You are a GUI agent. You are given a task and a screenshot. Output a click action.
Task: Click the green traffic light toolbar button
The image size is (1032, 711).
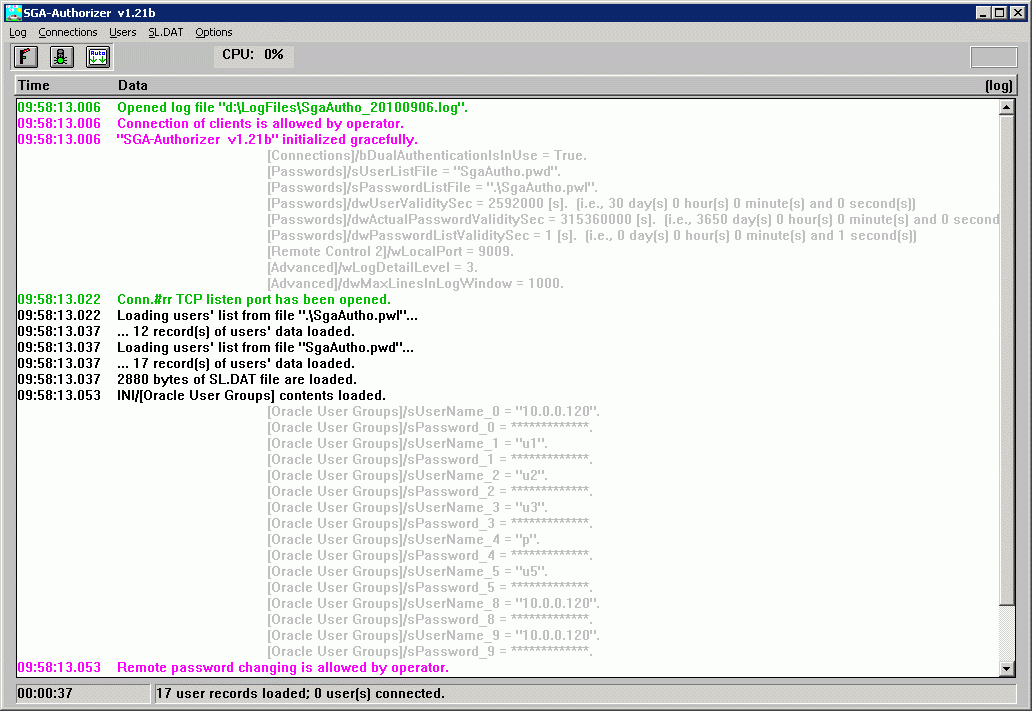(62, 57)
